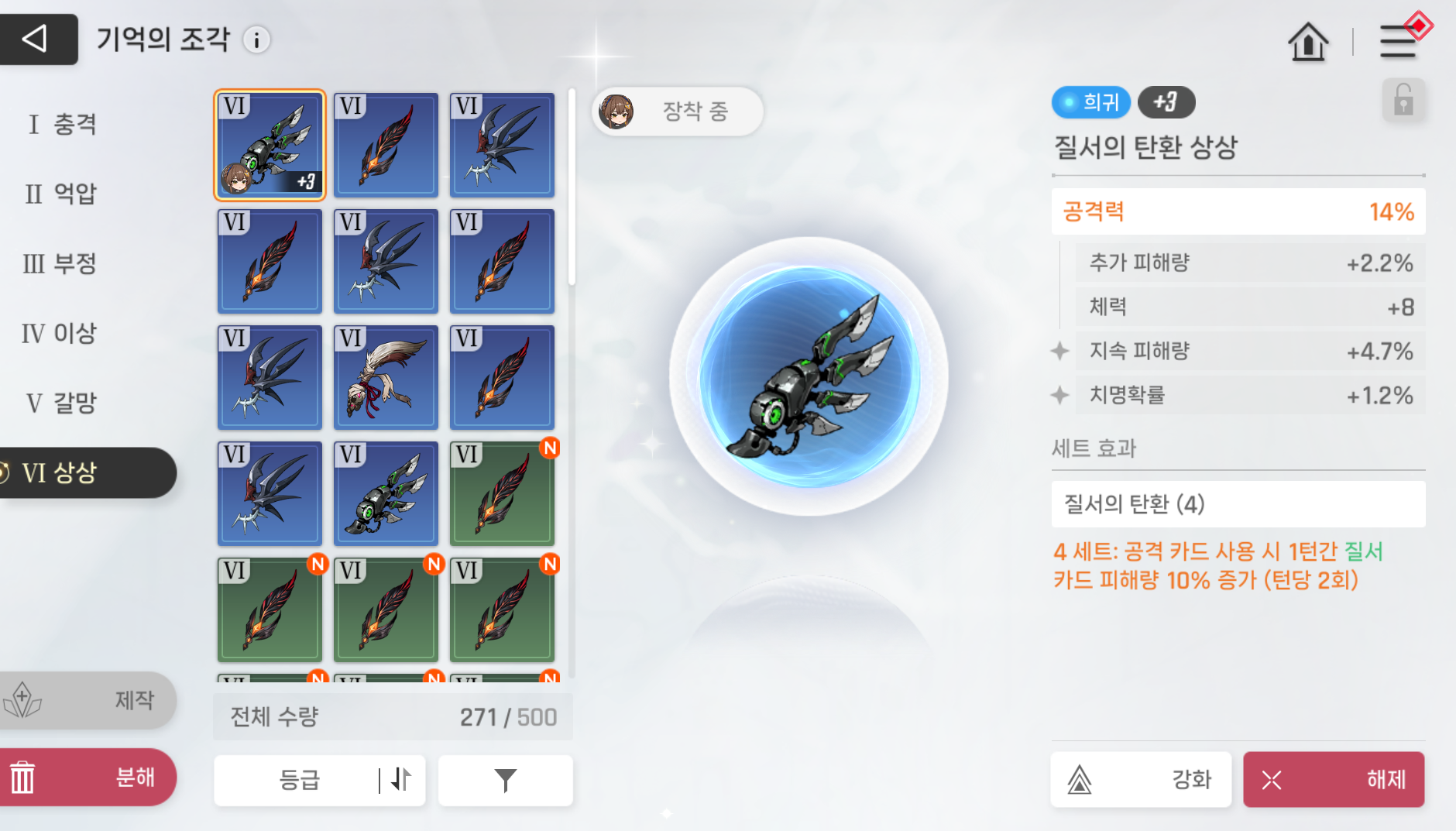1456x831 pixels.
Task: Select the V 갈망 category
Action: pyautogui.click(x=61, y=403)
